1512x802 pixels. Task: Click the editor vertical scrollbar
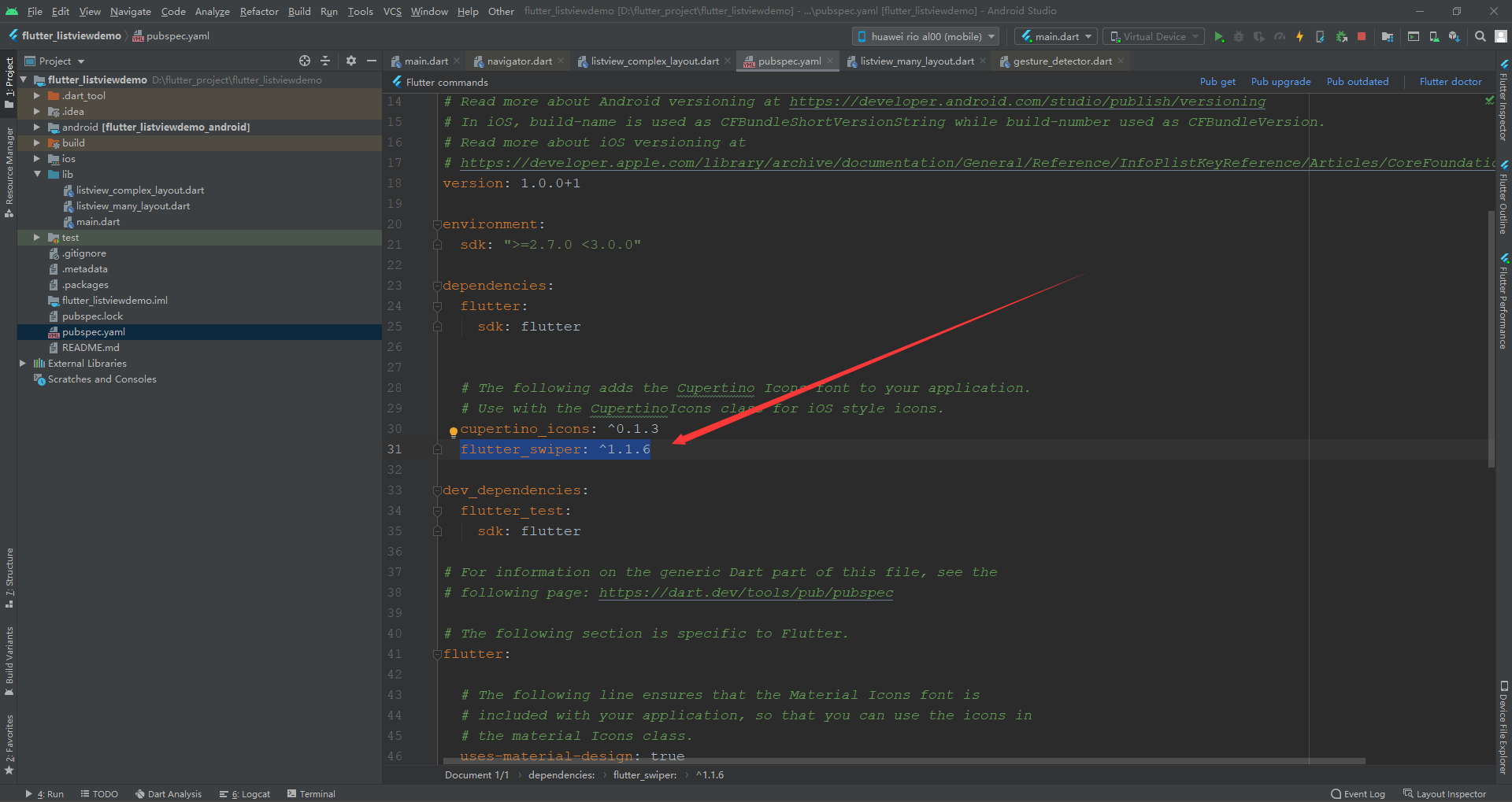pos(1491,338)
